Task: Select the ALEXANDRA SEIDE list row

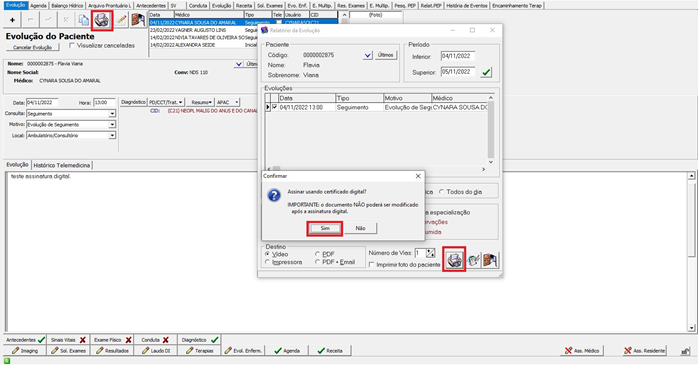Action: [203, 45]
